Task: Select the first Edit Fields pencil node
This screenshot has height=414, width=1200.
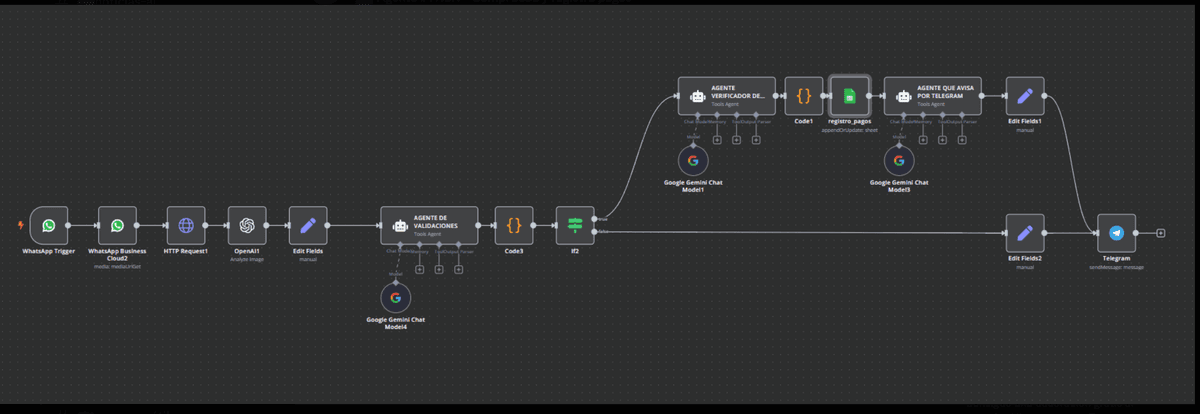Action: [308, 226]
